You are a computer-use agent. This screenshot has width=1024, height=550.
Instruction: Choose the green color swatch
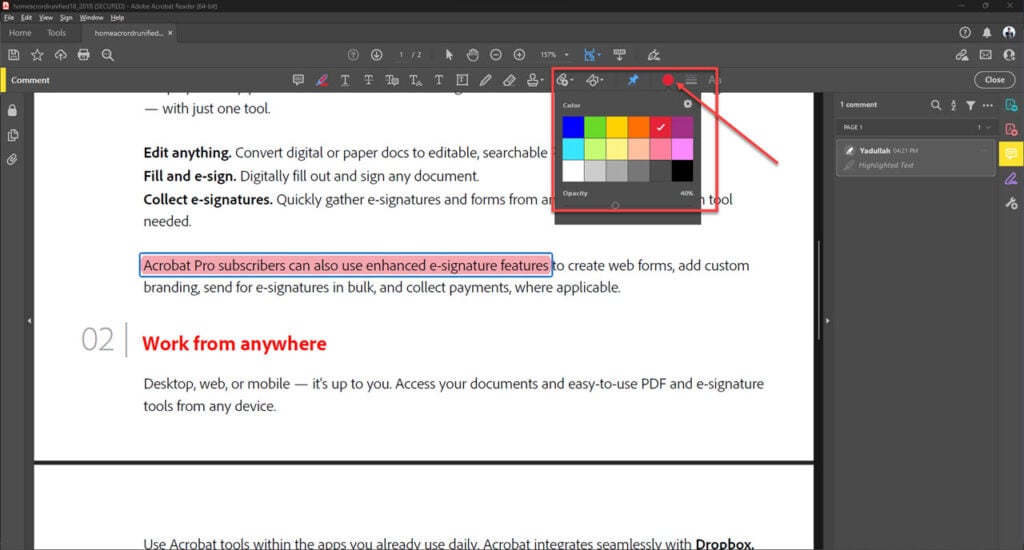coord(595,127)
